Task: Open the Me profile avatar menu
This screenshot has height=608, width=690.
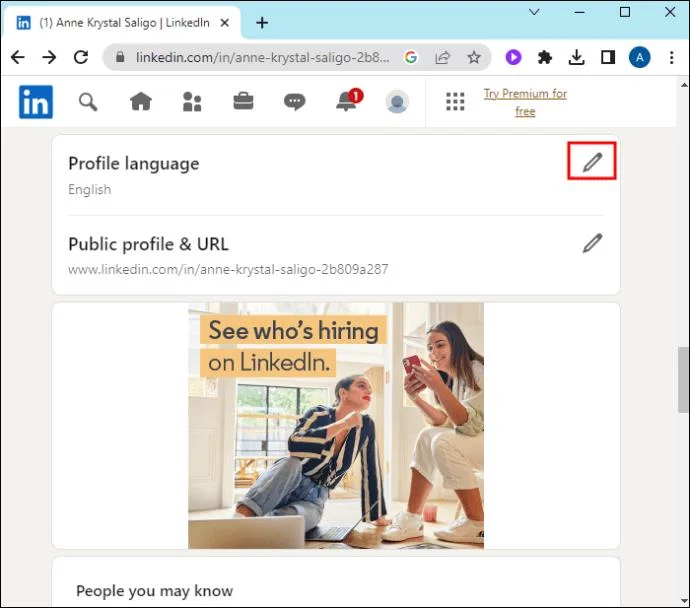Action: (397, 102)
